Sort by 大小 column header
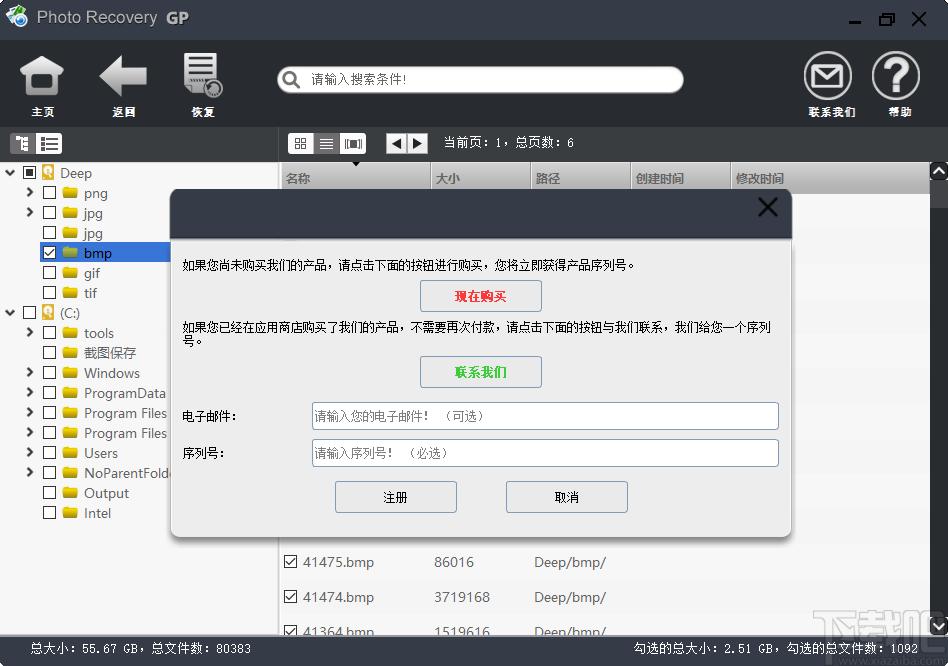This screenshot has width=948, height=666. (481, 178)
